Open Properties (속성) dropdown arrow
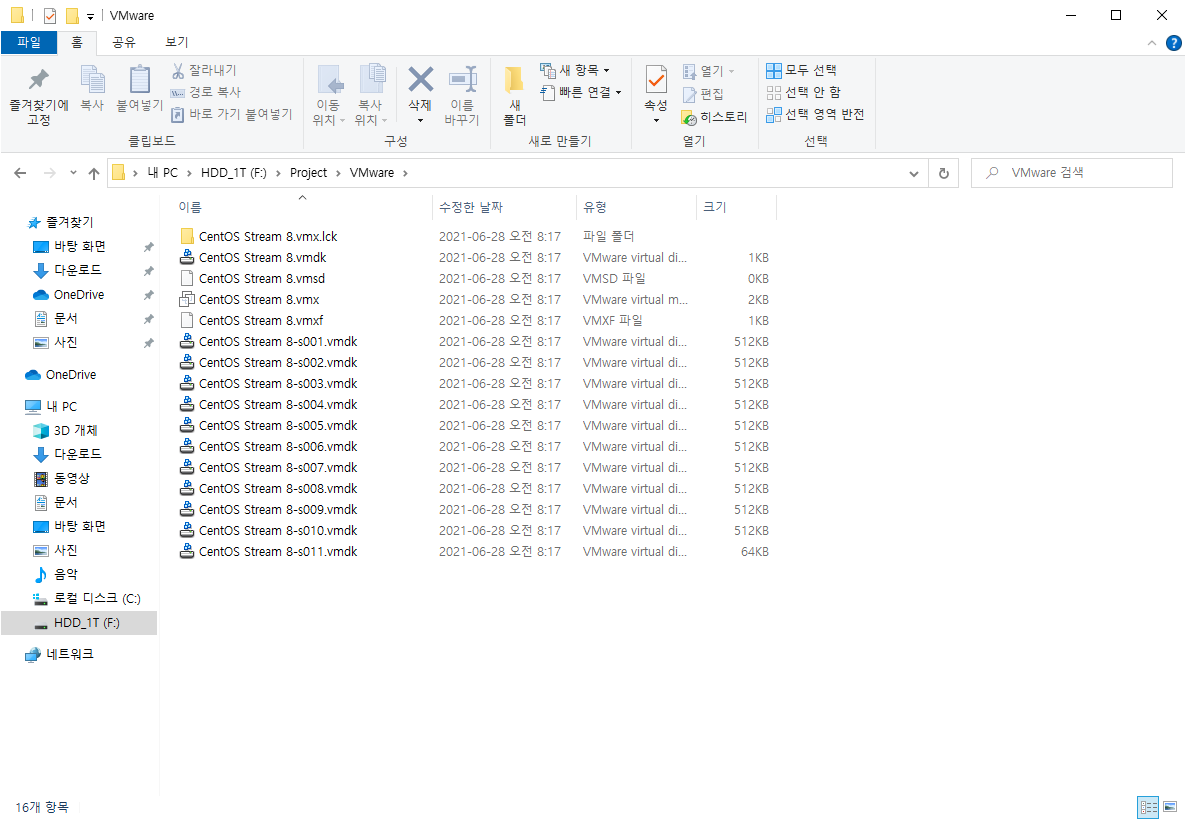This screenshot has width=1186, height=820. pyautogui.click(x=656, y=121)
